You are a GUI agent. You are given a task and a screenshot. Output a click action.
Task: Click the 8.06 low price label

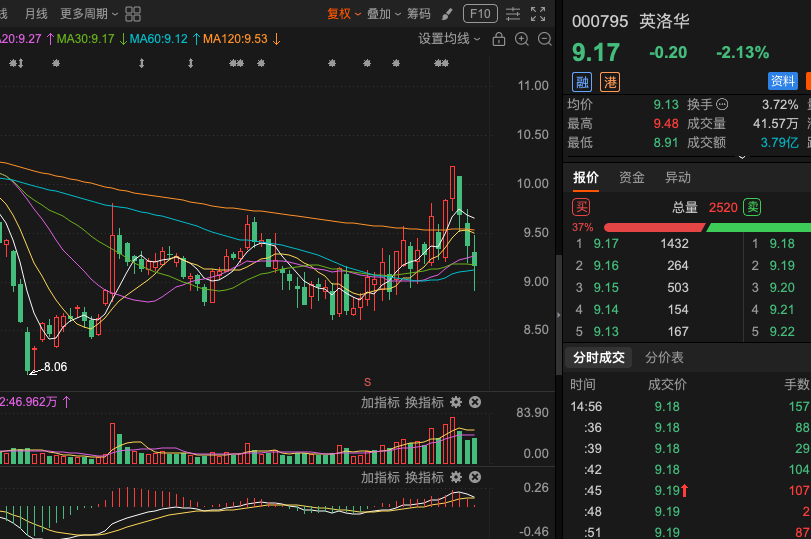click(55, 367)
